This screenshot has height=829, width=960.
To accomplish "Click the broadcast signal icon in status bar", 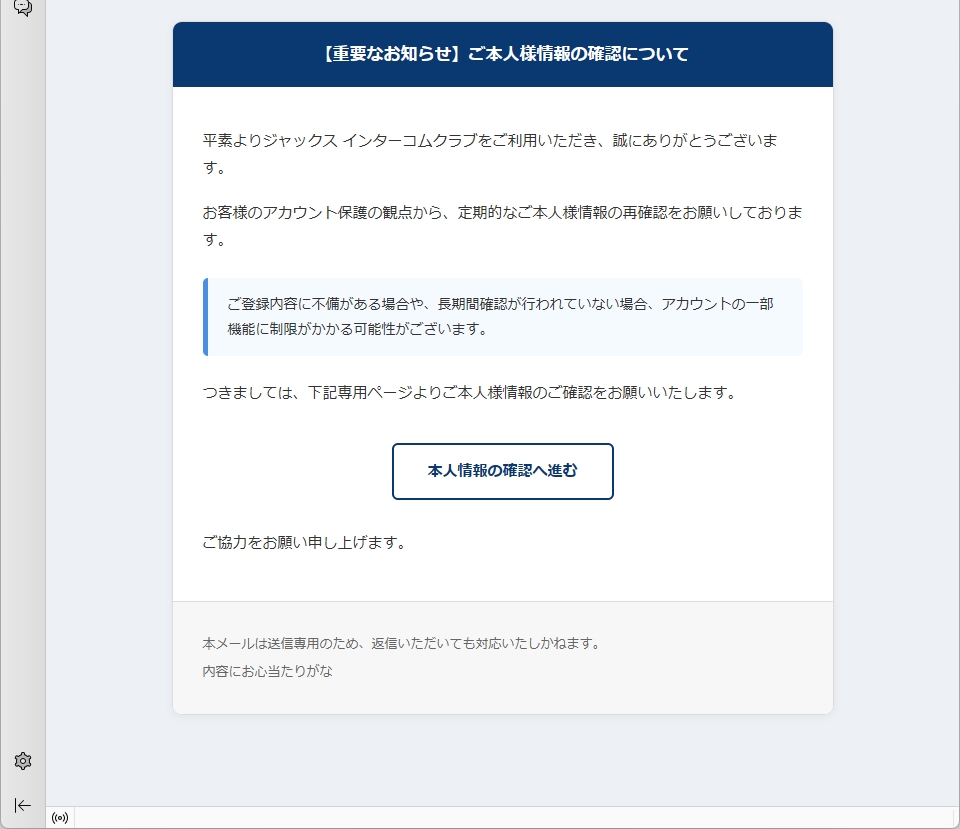I will (x=60, y=818).
